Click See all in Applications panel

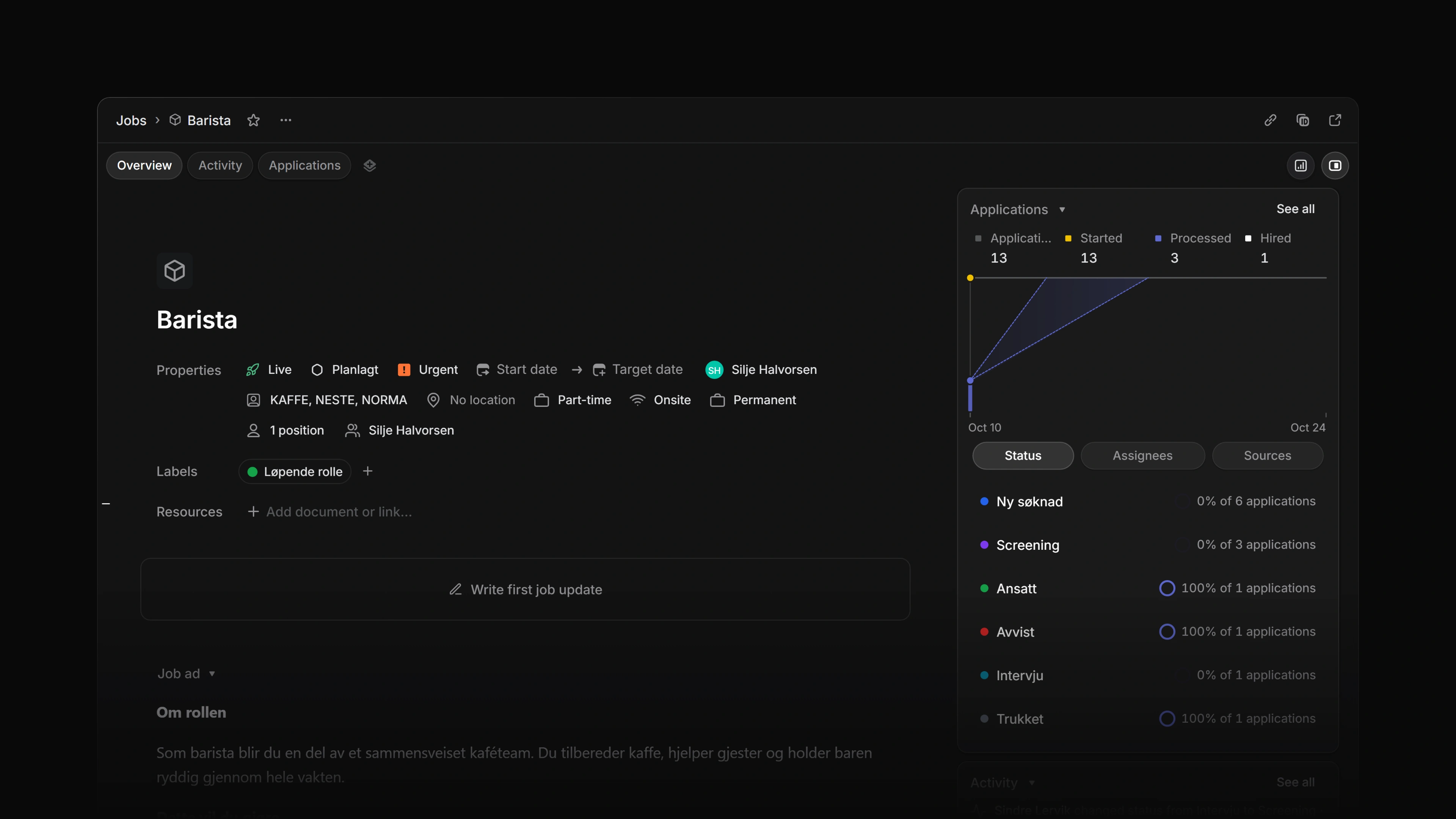coord(1296,209)
